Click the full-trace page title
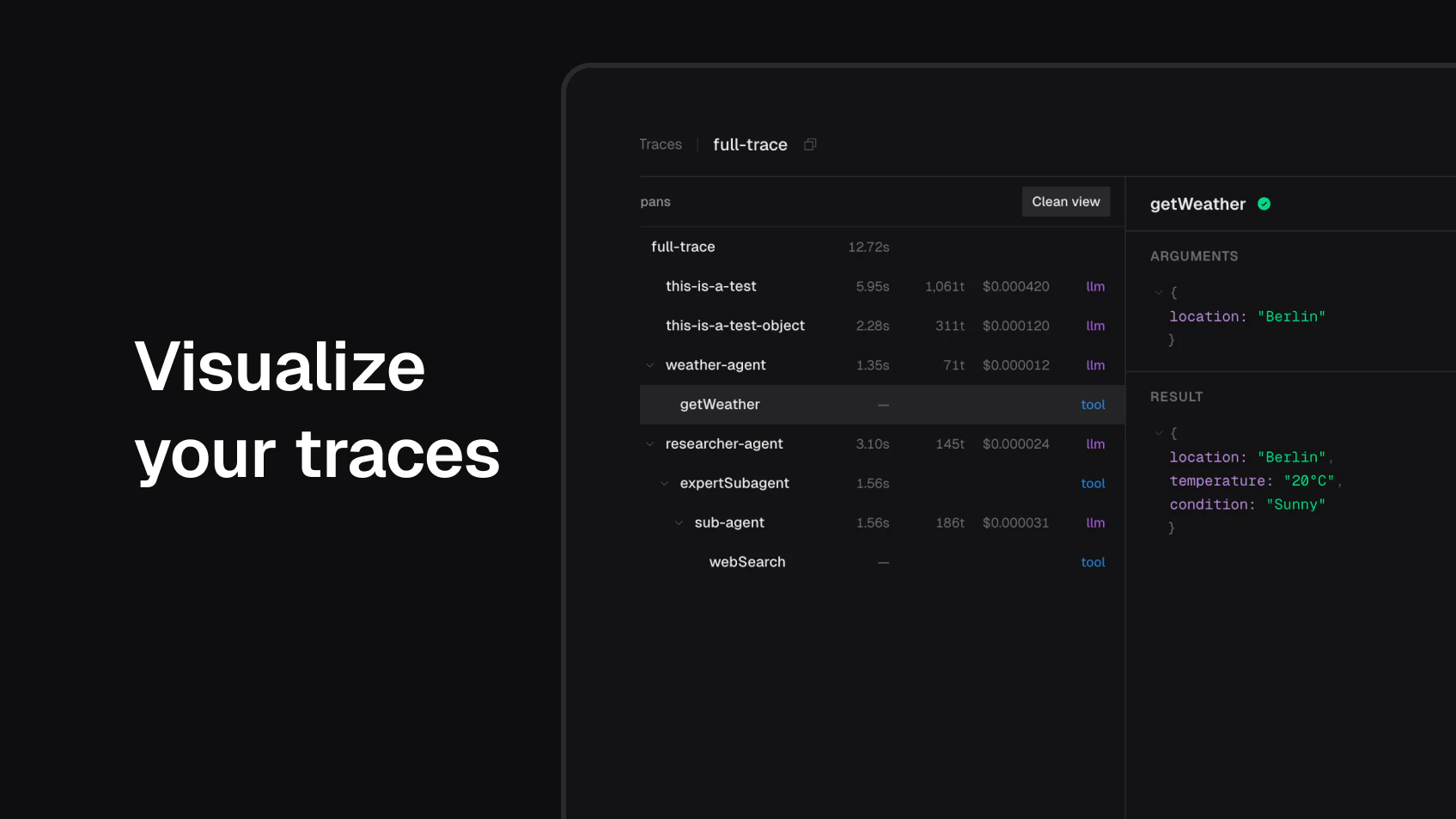Screen dimensions: 1456x819 (x=750, y=144)
